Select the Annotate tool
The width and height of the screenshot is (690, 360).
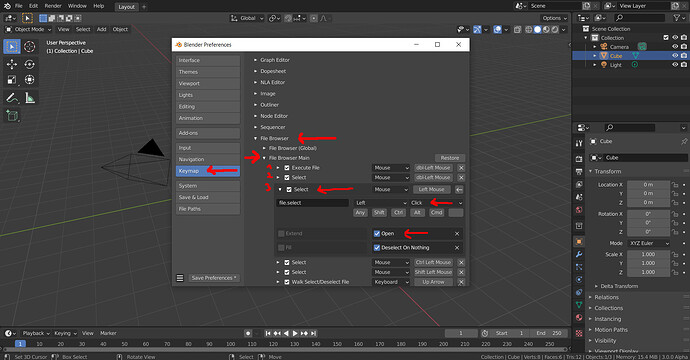coord(12,98)
